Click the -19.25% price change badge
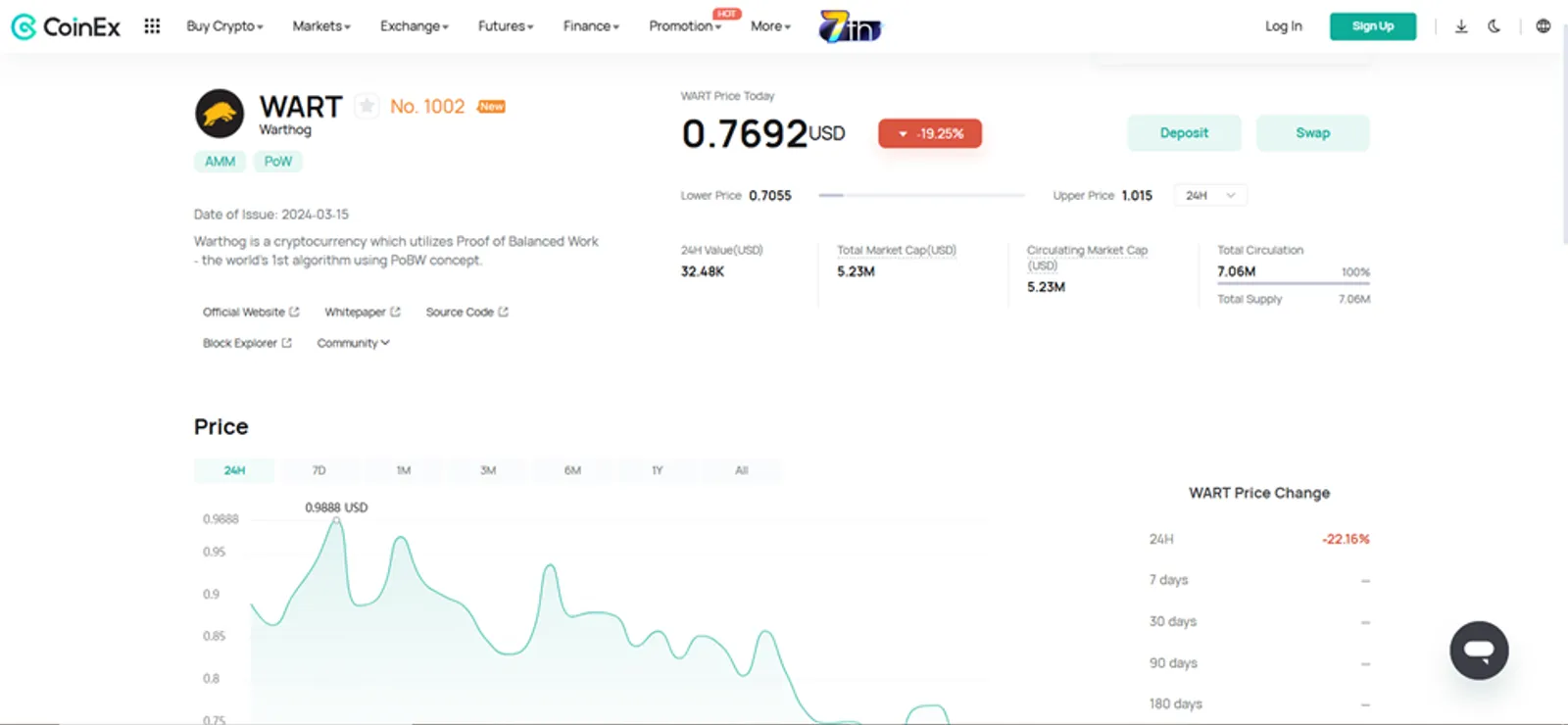Image resolution: width=1568 pixels, height=725 pixels. [930, 133]
